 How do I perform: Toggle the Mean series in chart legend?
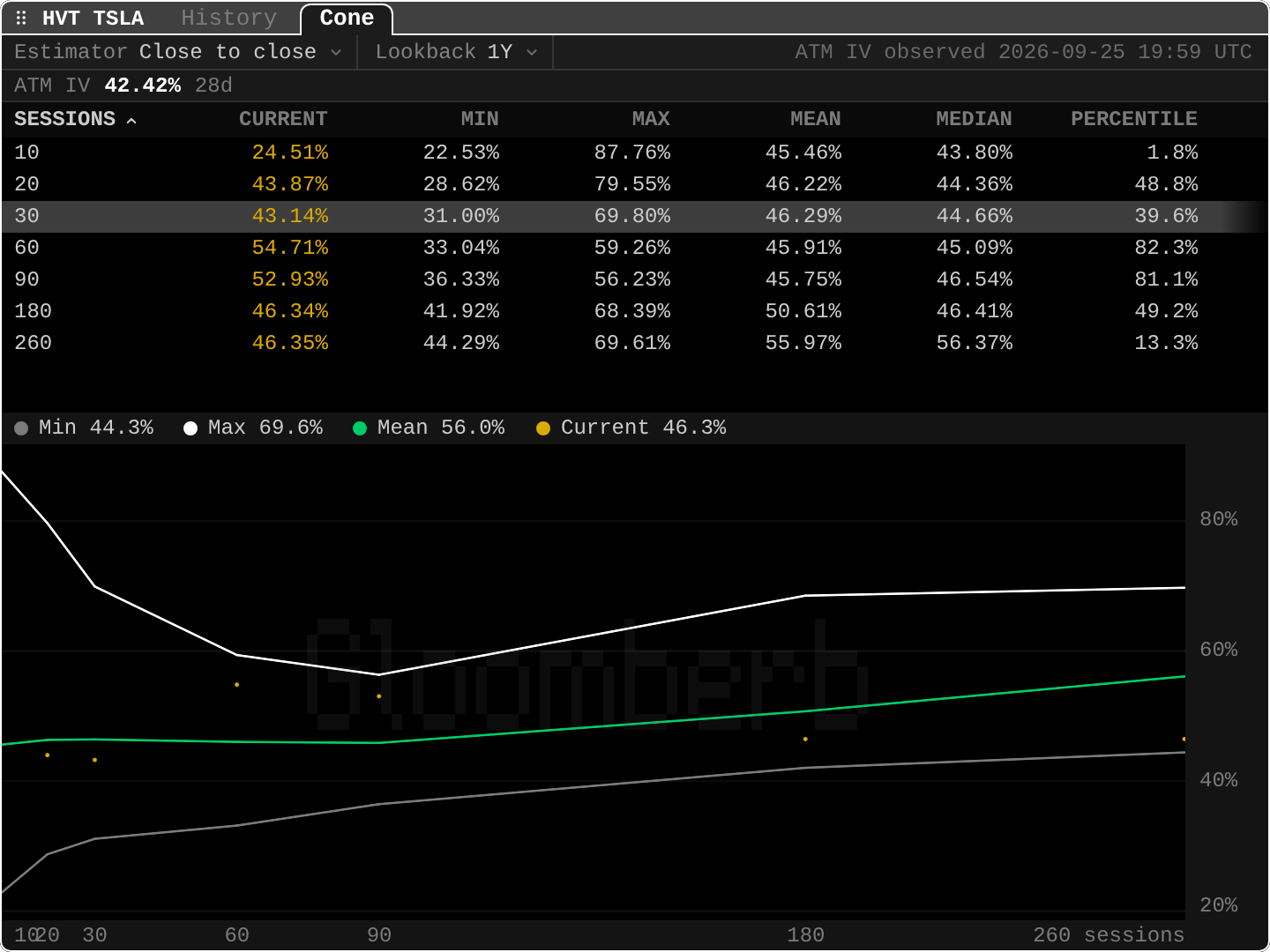(x=429, y=428)
